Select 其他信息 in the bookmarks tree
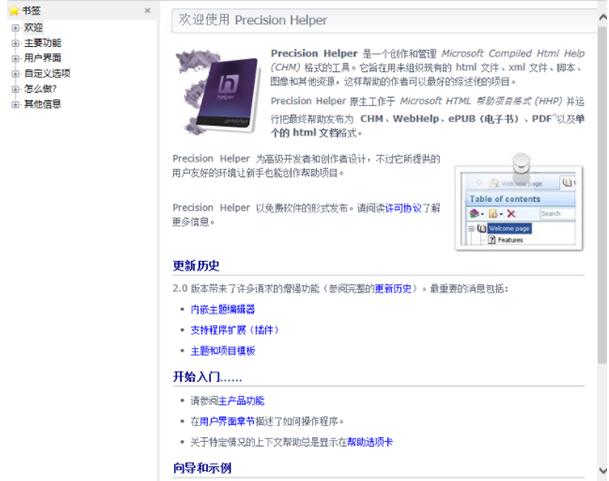The image size is (609, 481). tap(42, 103)
